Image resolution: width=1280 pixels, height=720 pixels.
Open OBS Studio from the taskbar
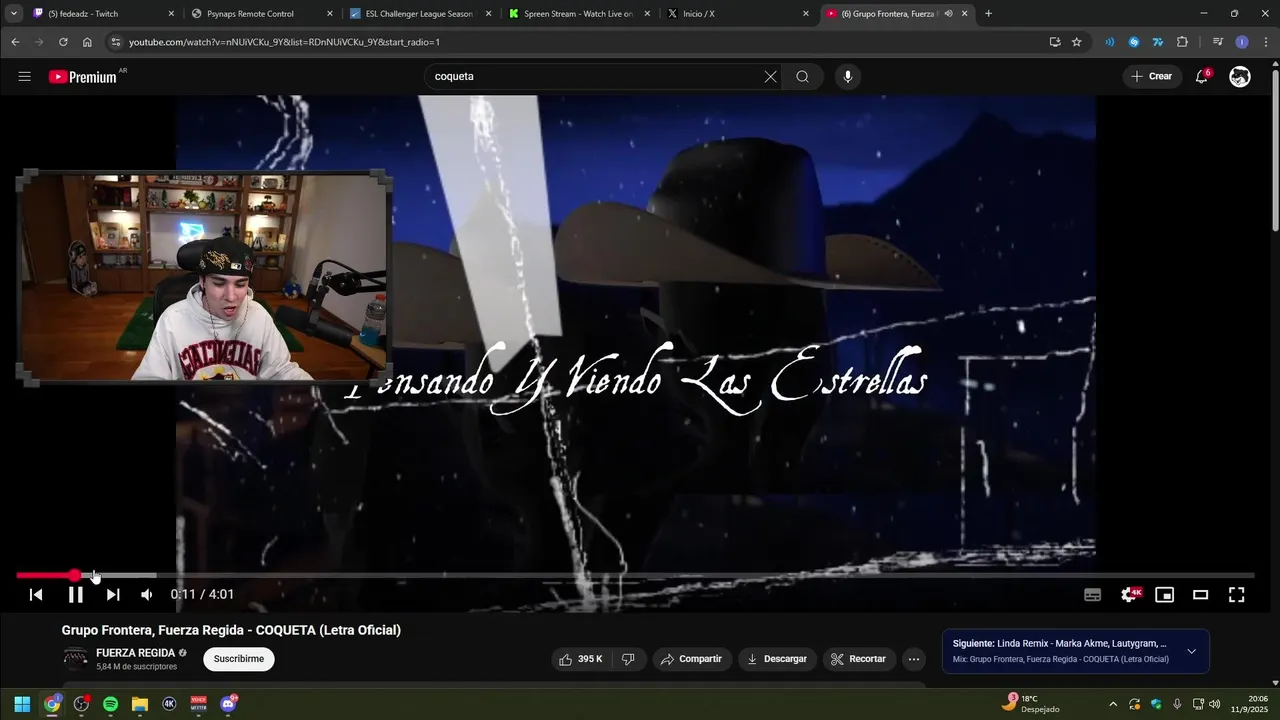(x=81, y=704)
